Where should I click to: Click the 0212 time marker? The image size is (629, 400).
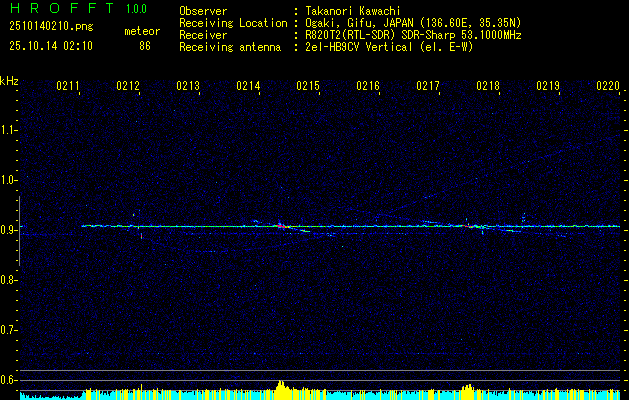pyautogui.click(x=128, y=85)
